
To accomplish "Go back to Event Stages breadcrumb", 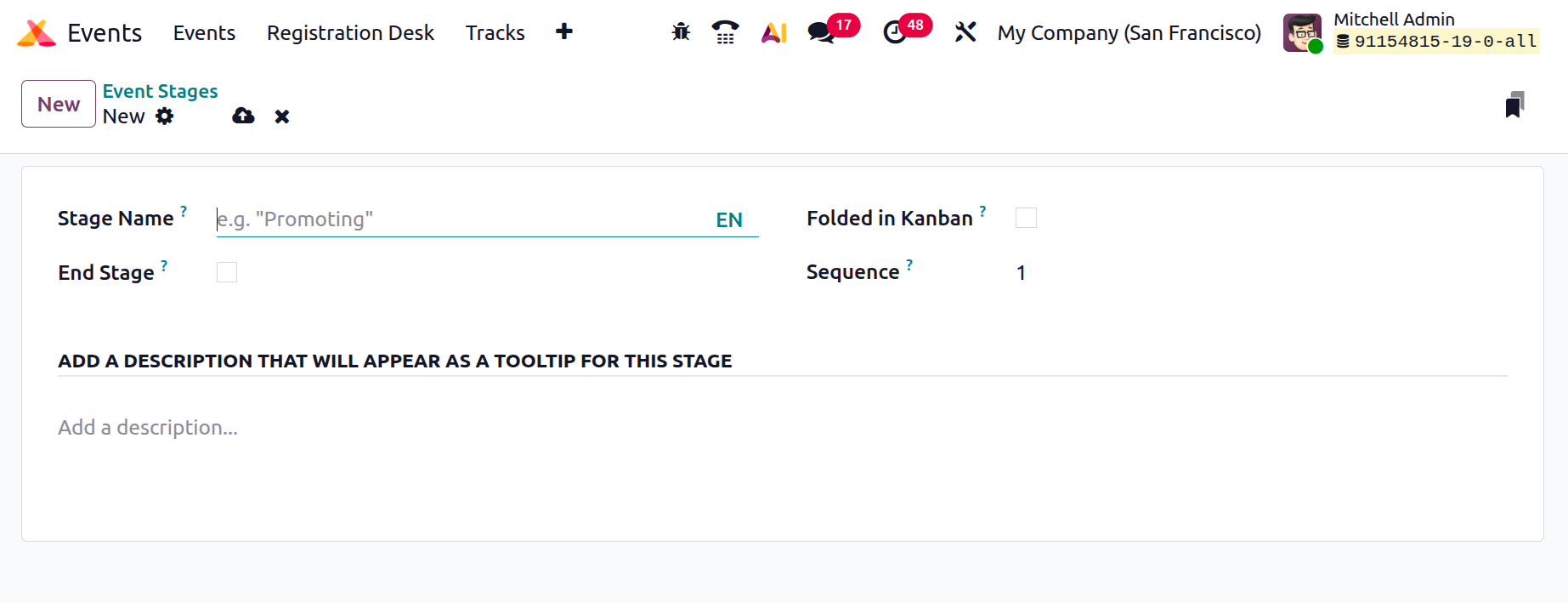I will coord(160,91).
